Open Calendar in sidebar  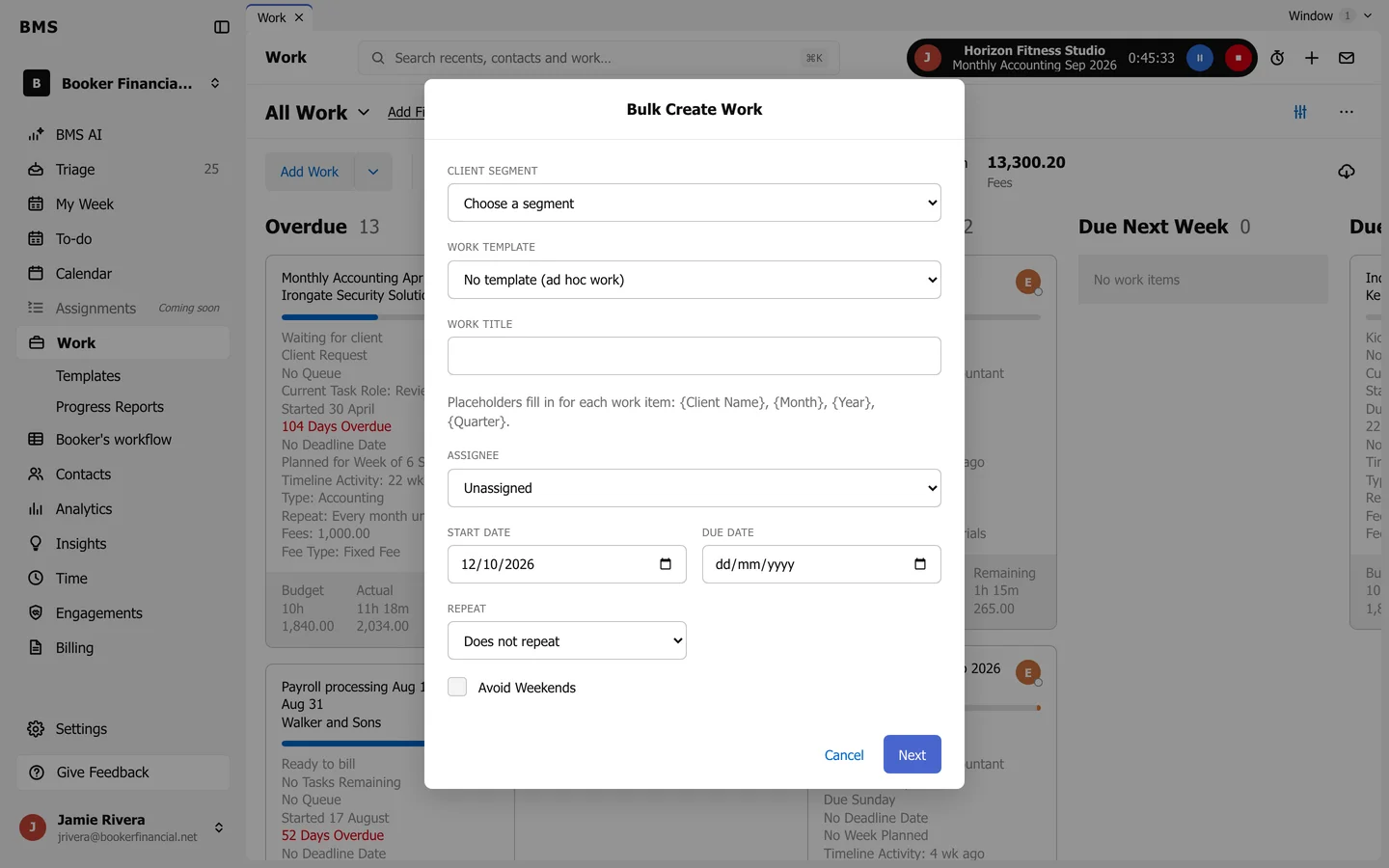click(123, 274)
